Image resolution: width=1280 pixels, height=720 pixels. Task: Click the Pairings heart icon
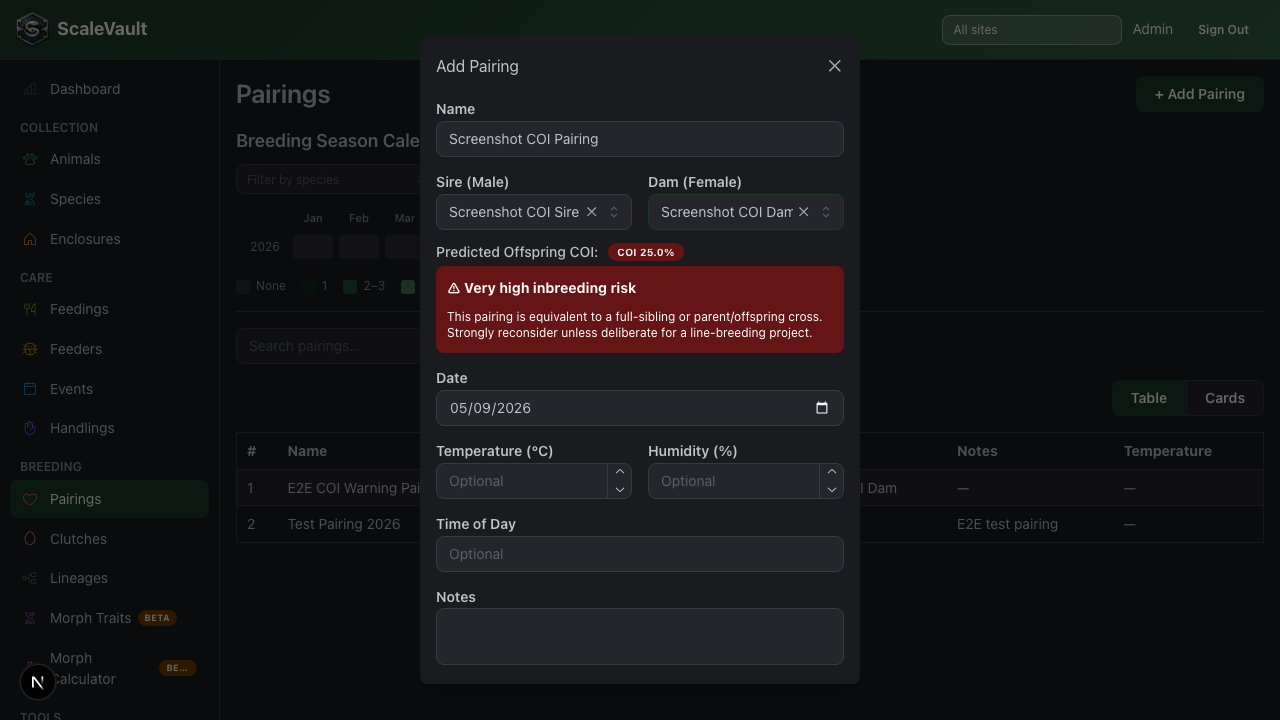coord(30,499)
